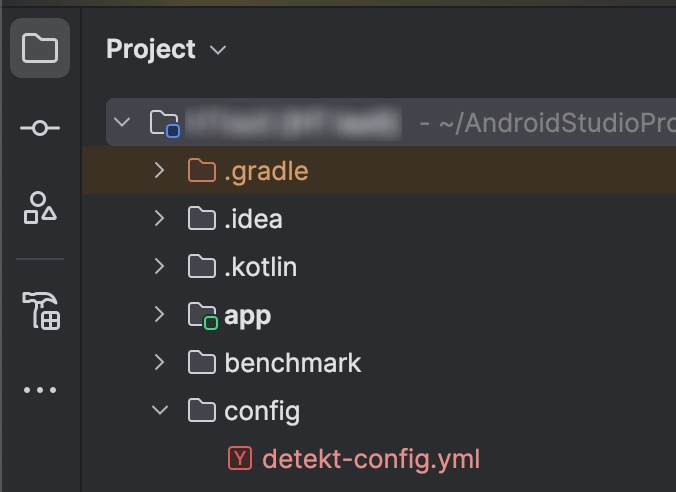Show more tool windows ellipsis
This screenshot has width=676, height=492.
[x=40, y=390]
